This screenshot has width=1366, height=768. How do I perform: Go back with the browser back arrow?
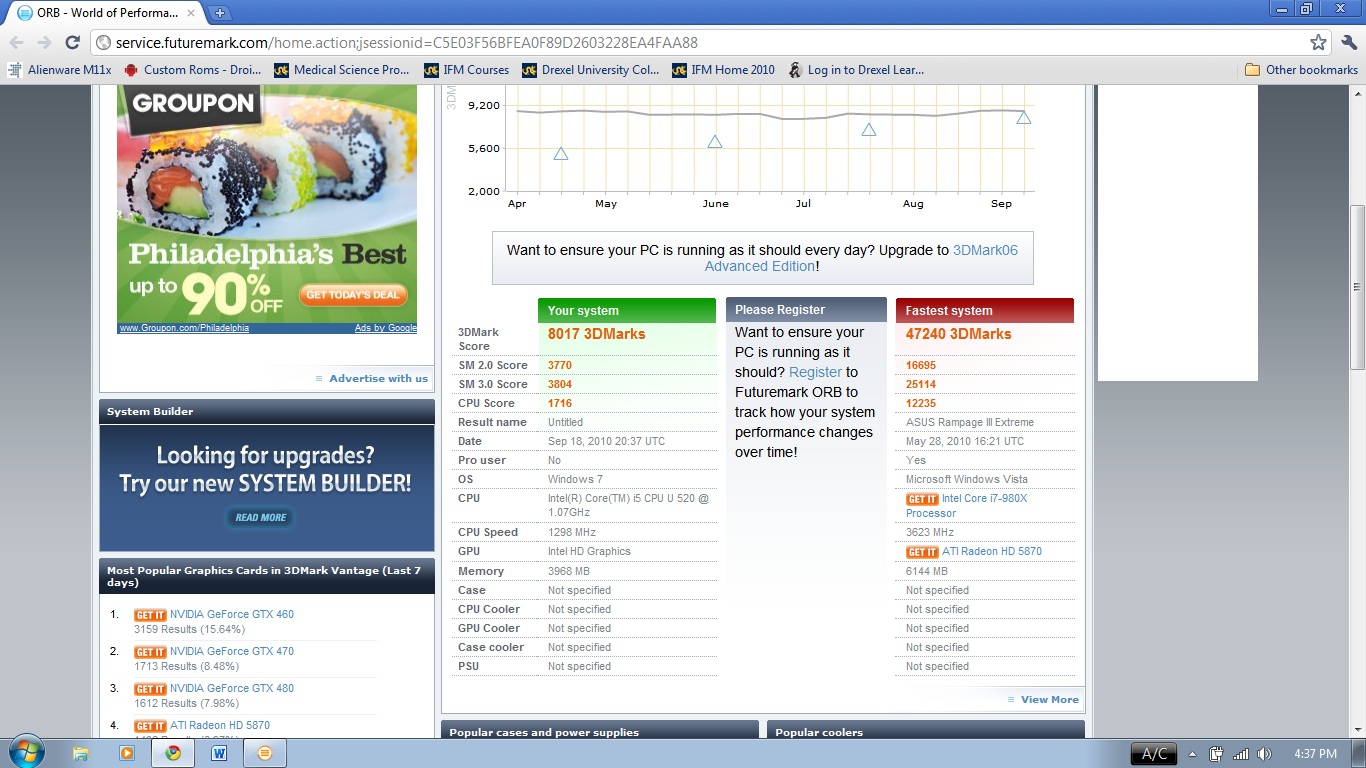click(16, 42)
